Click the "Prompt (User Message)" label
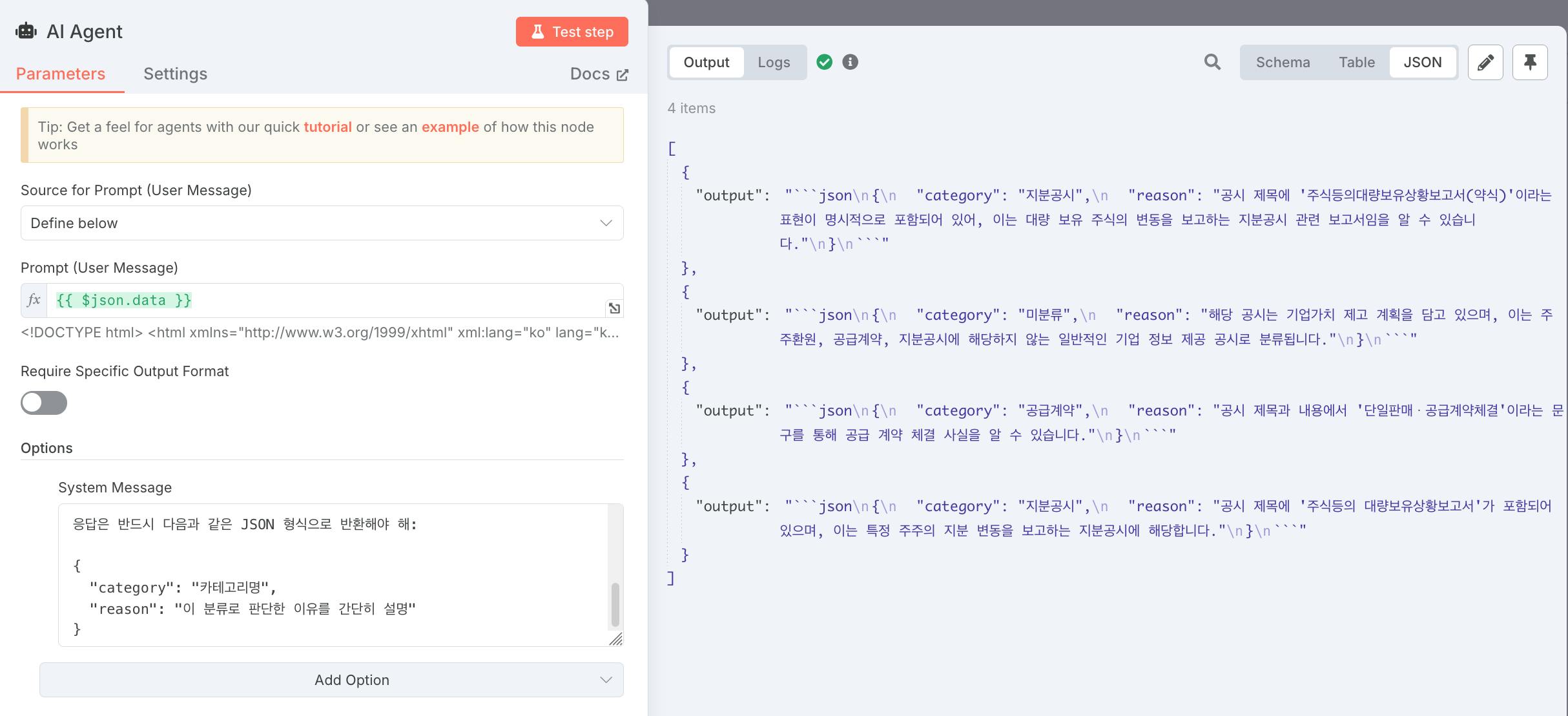1568x716 pixels. point(99,268)
